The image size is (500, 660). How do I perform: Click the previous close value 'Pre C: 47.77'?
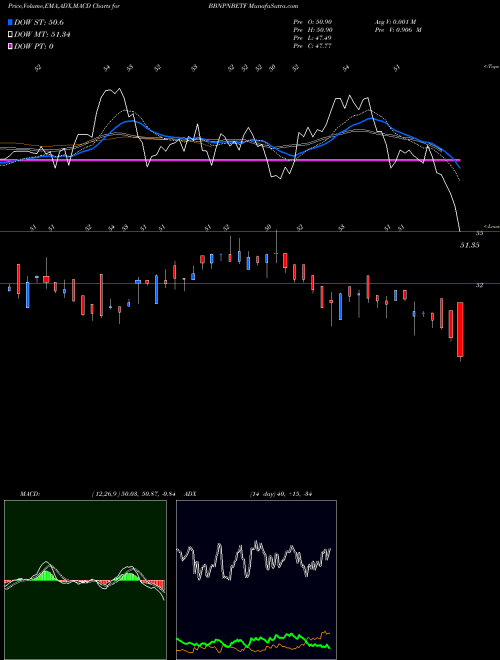(x=313, y=46)
